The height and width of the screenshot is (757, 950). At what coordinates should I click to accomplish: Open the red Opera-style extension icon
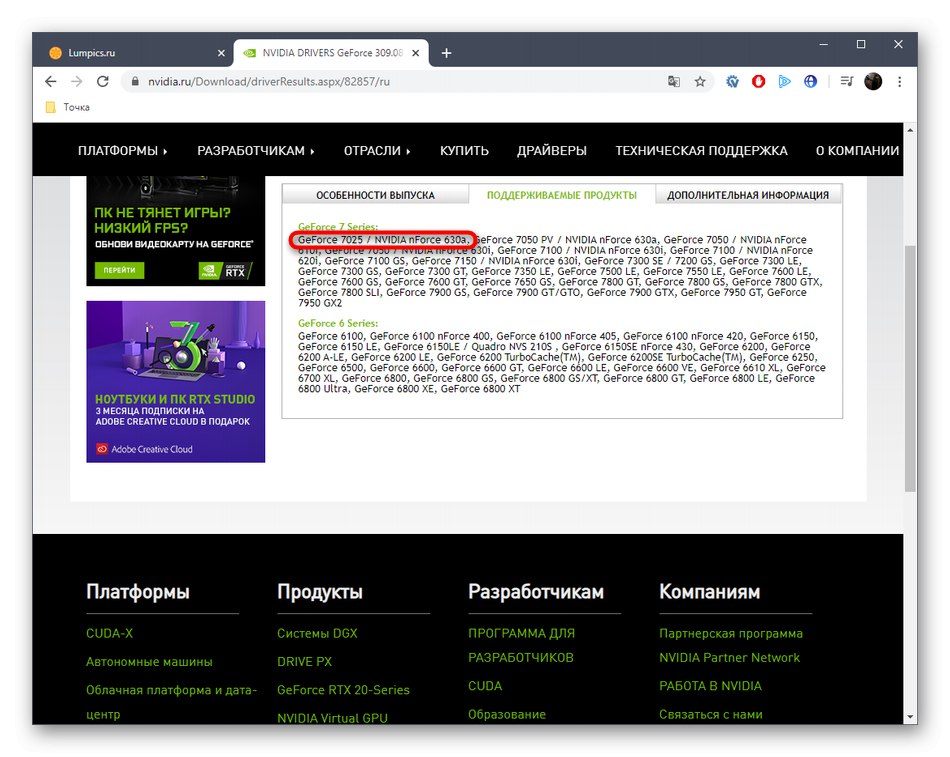coord(759,81)
